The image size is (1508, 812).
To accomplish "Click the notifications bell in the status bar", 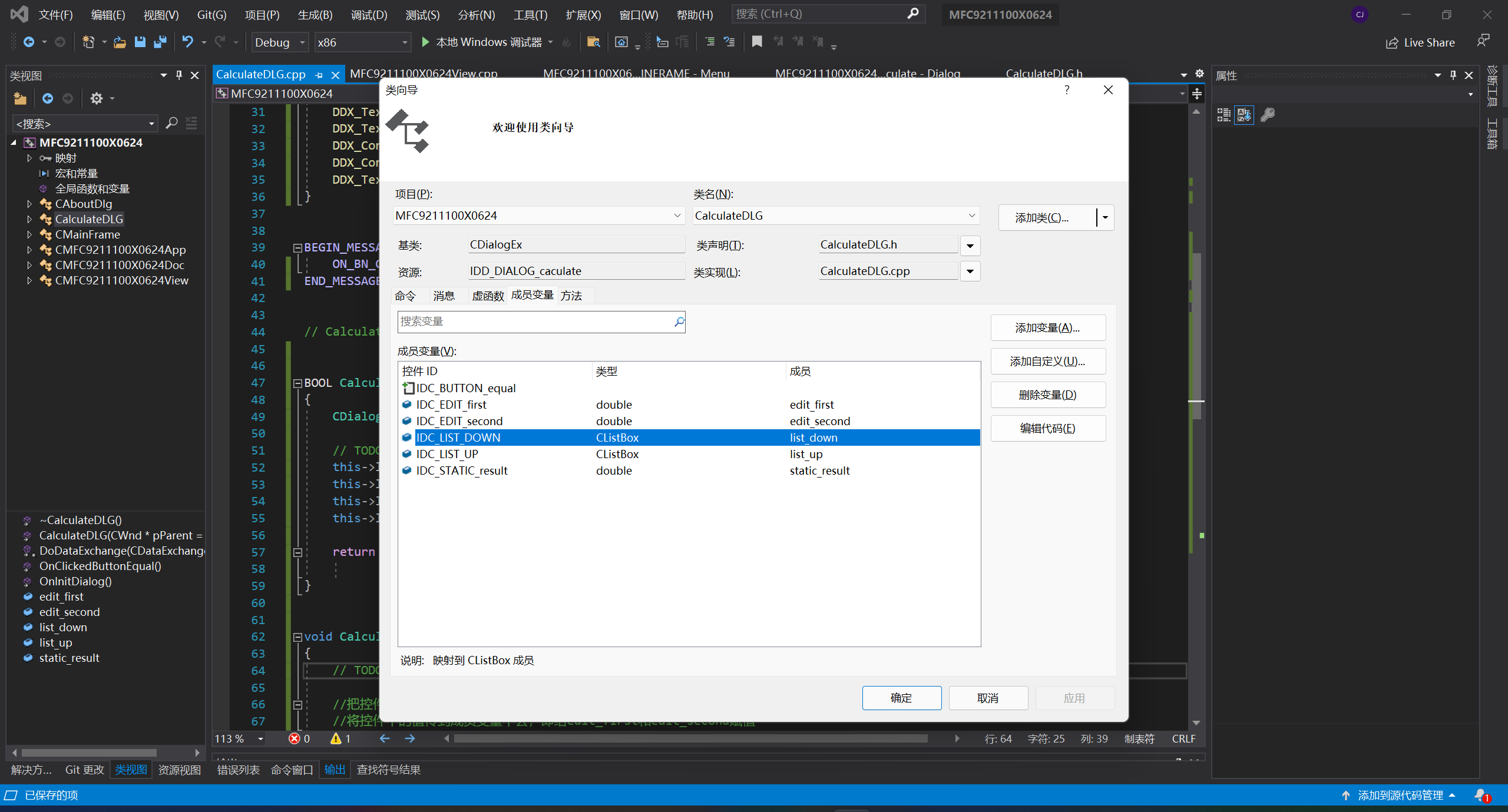I will (x=1481, y=795).
